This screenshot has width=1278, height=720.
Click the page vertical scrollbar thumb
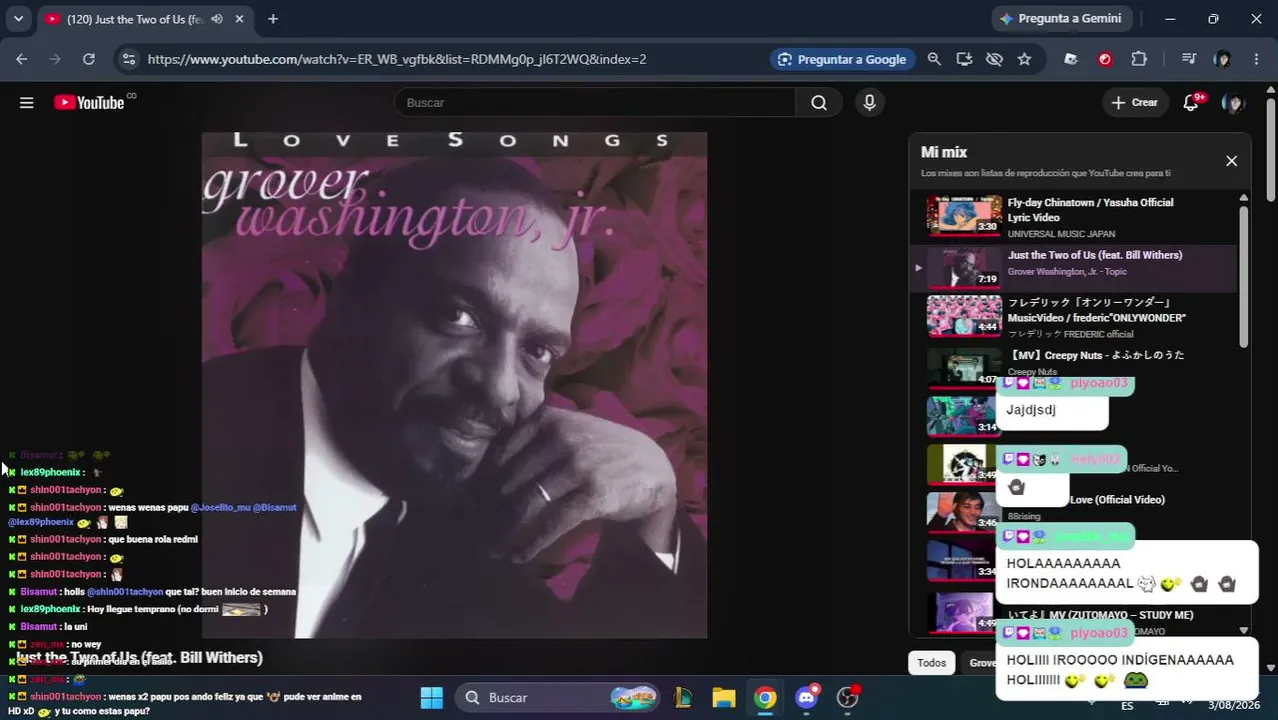tap(1271, 150)
